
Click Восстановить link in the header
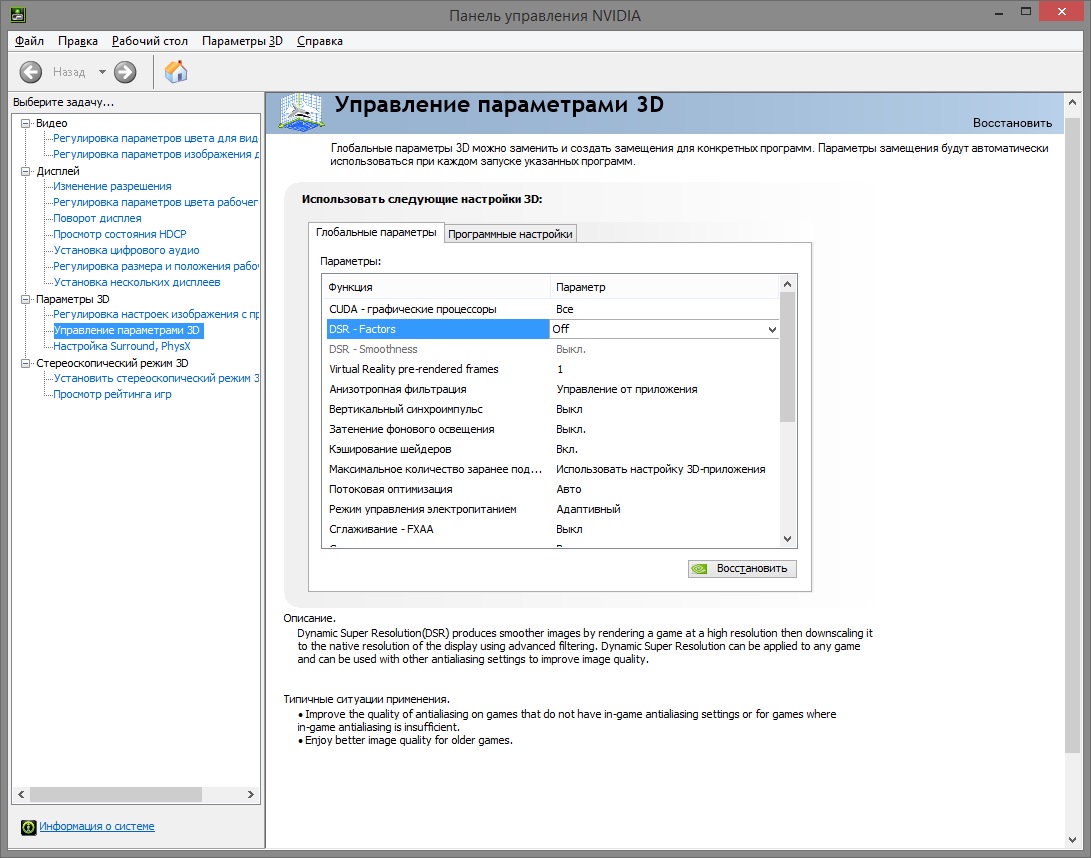coord(1012,123)
